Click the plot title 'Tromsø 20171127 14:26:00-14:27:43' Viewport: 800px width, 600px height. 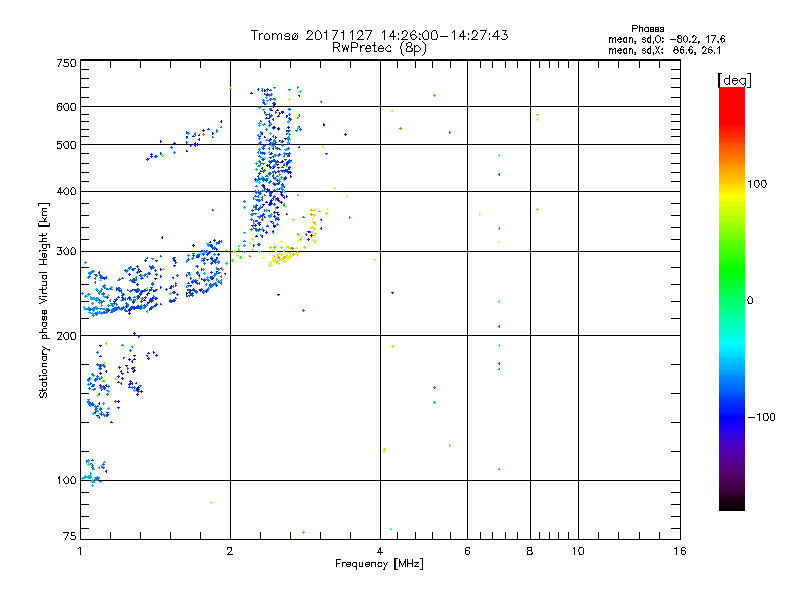(379, 35)
